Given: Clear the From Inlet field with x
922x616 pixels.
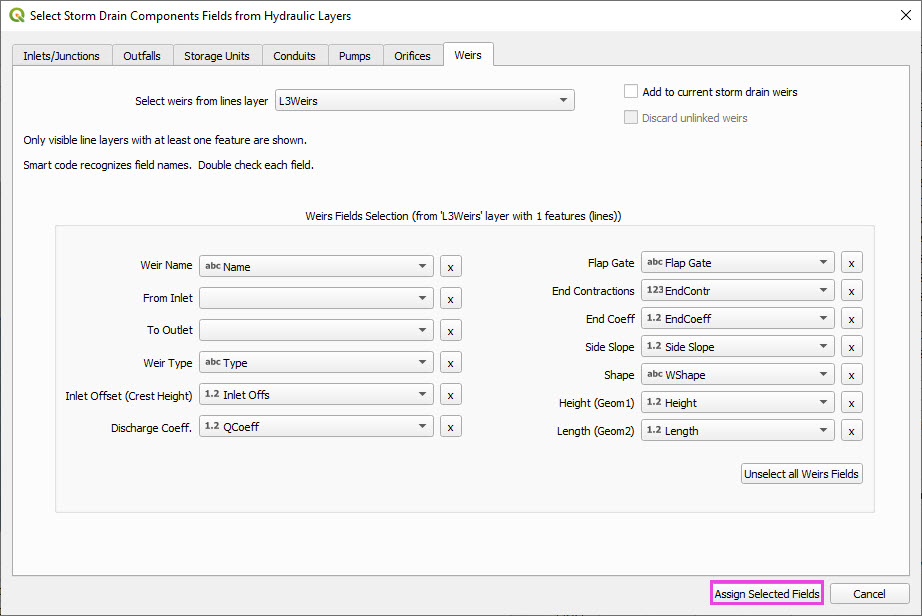Looking at the screenshot, I should 450,299.
